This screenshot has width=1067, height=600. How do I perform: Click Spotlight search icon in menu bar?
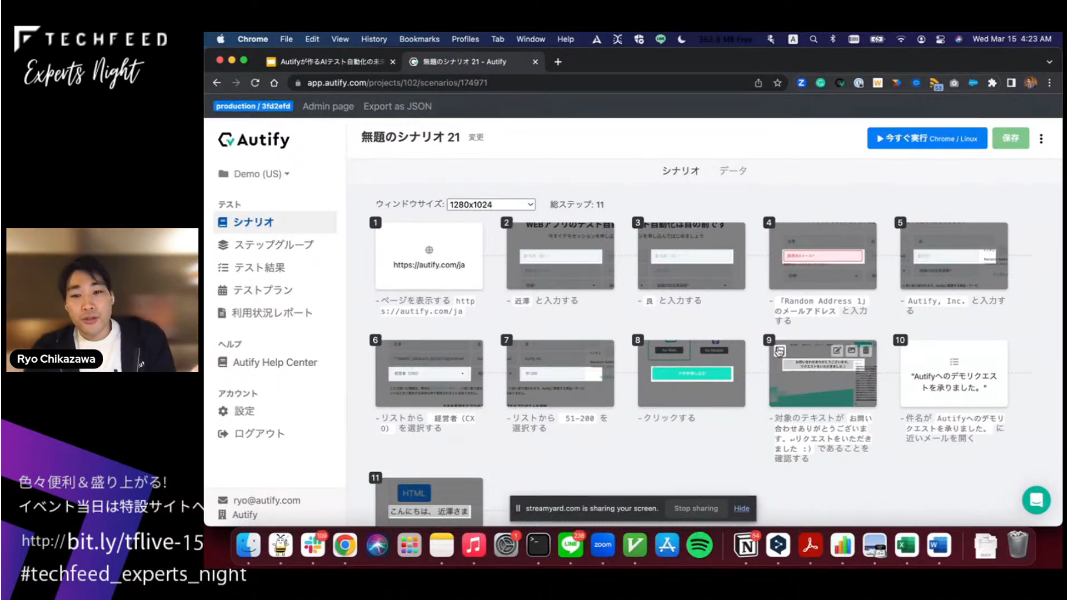coord(813,39)
